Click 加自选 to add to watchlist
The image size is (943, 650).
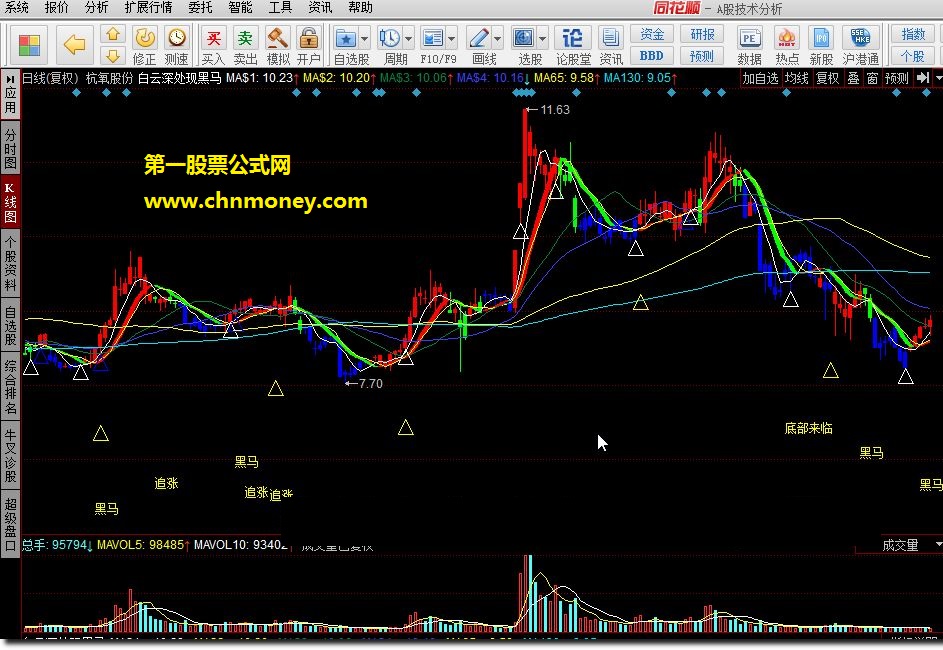tap(760, 78)
